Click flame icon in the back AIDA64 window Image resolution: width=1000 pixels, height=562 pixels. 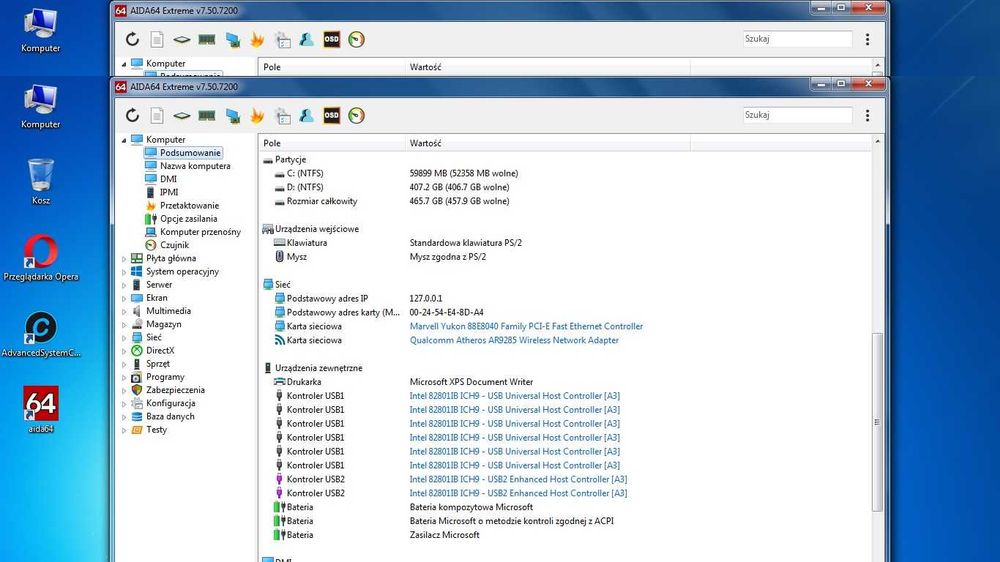point(257,40)
